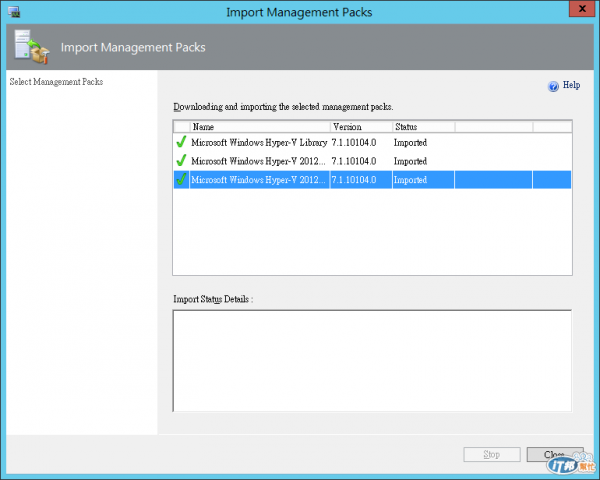This screenshot has width=600, height=480.
Task: Select the Select Management Packs step
Action: click(56, 82)
